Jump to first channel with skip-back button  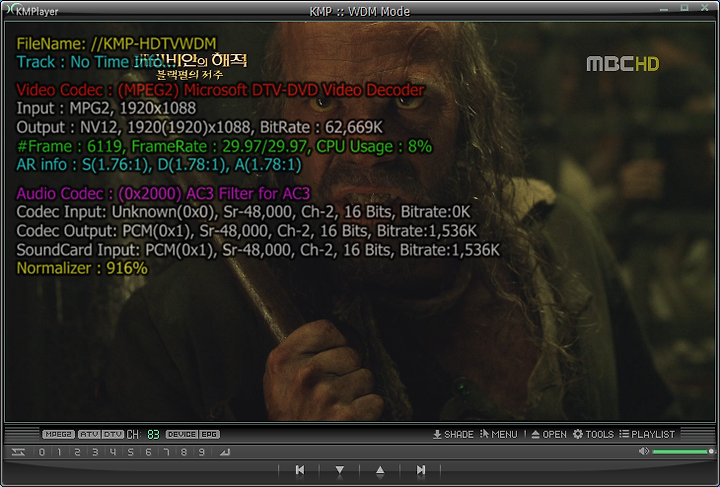click(300, 470)
